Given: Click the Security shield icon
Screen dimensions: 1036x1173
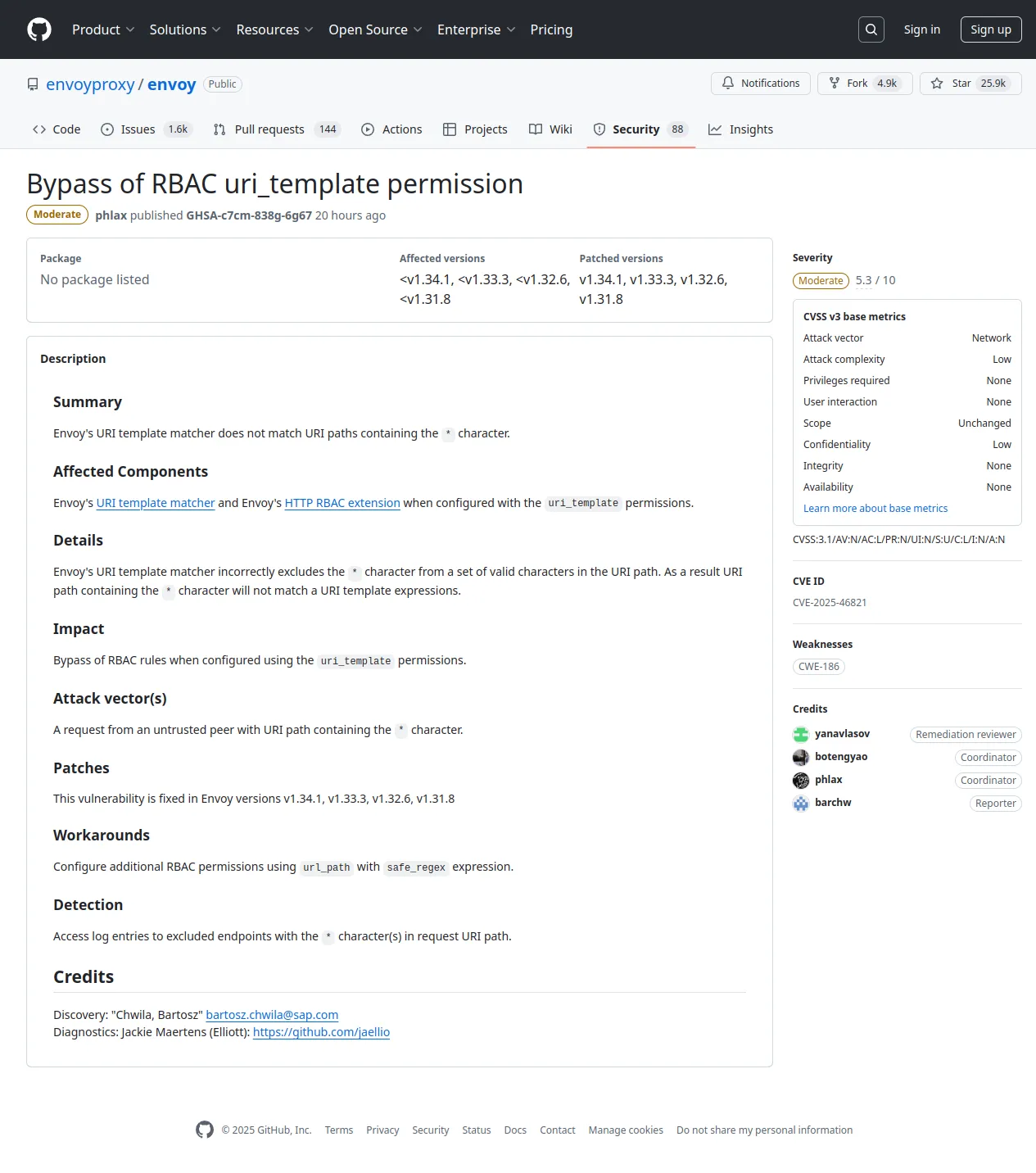Looking at the screenshot, I should (x=599, y=129).
